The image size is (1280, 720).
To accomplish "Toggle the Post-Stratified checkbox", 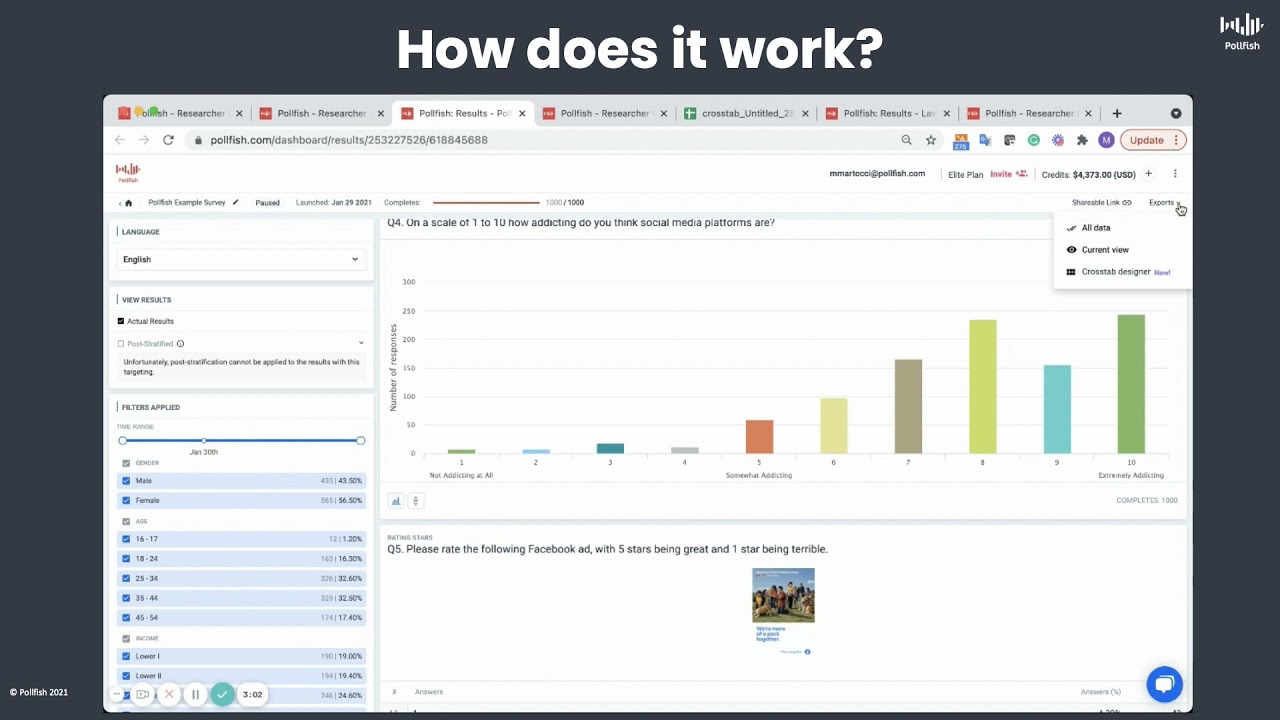I will coord(121,344).
